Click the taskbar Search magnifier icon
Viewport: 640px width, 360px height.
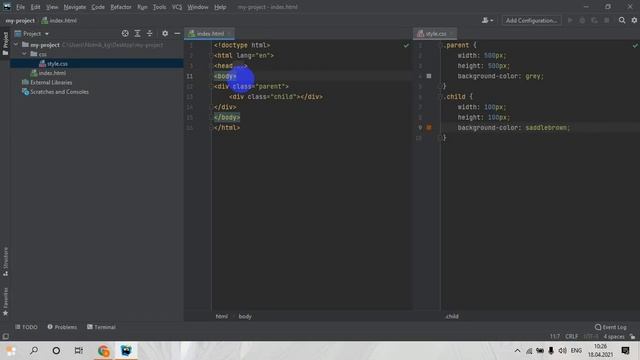click(x=34, y=351)
